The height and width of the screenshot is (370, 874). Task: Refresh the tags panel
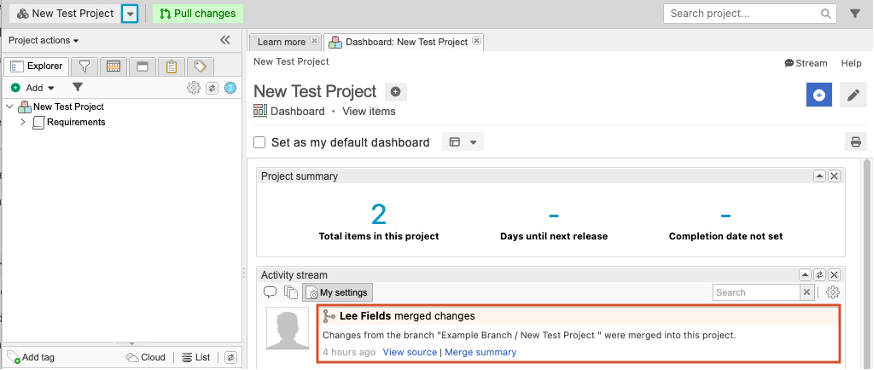pos(231,357)
